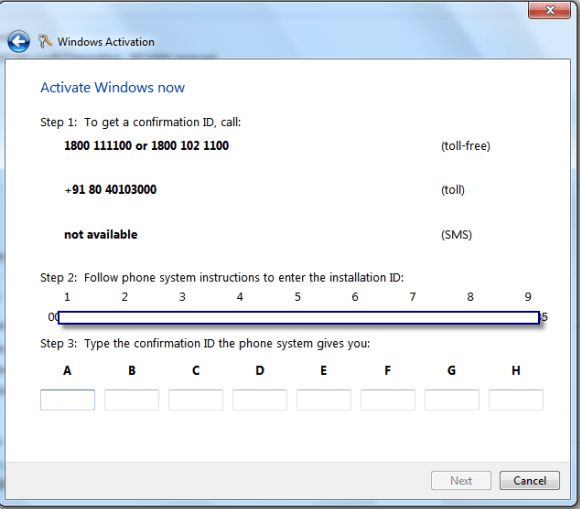The height and width of the screenshot is (509, 580).
Task: Click the '(toll)' label
Action: point(452,190)
